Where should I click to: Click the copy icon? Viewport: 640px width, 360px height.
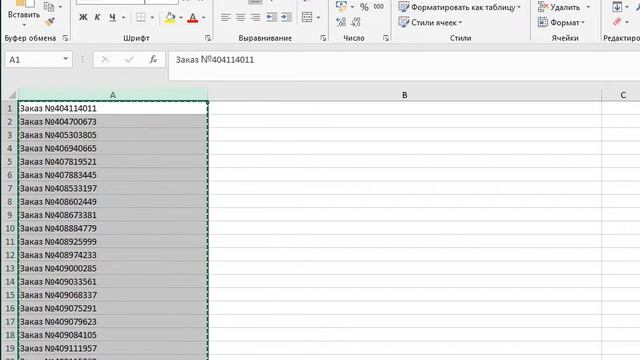tap(49, 7)
